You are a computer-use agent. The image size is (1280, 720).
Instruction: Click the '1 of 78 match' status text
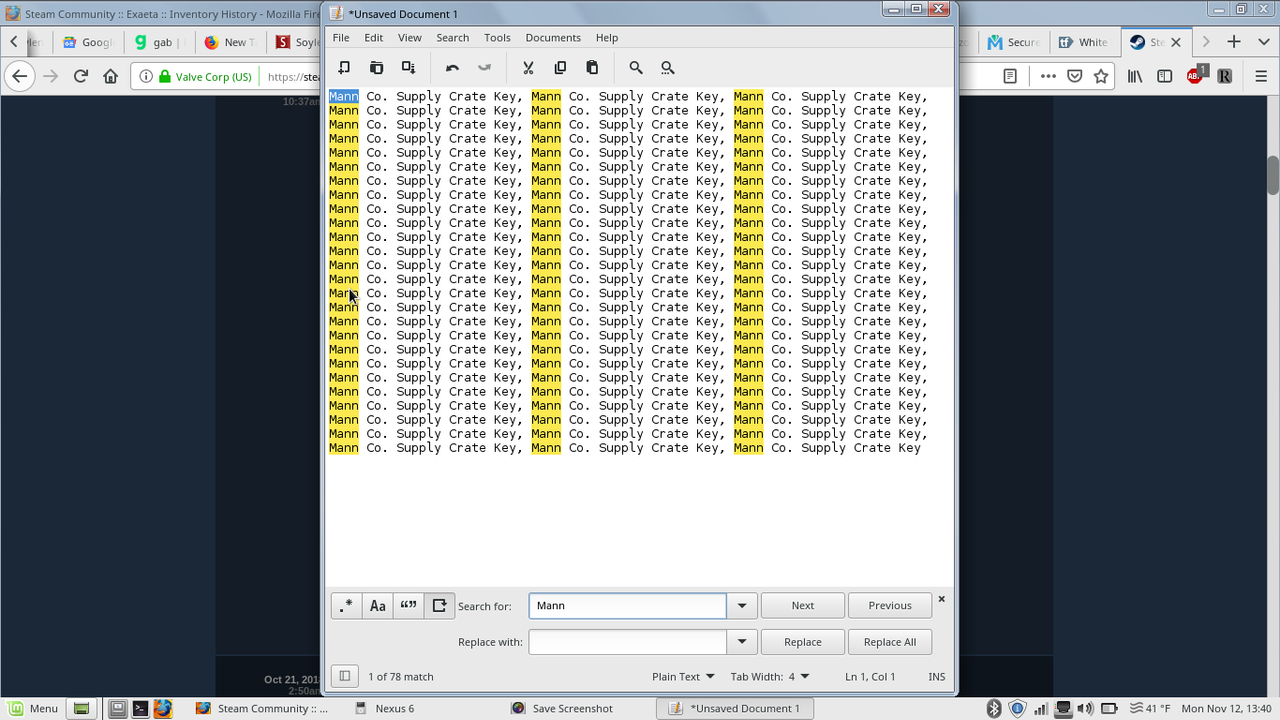click(x=401, y=677)
